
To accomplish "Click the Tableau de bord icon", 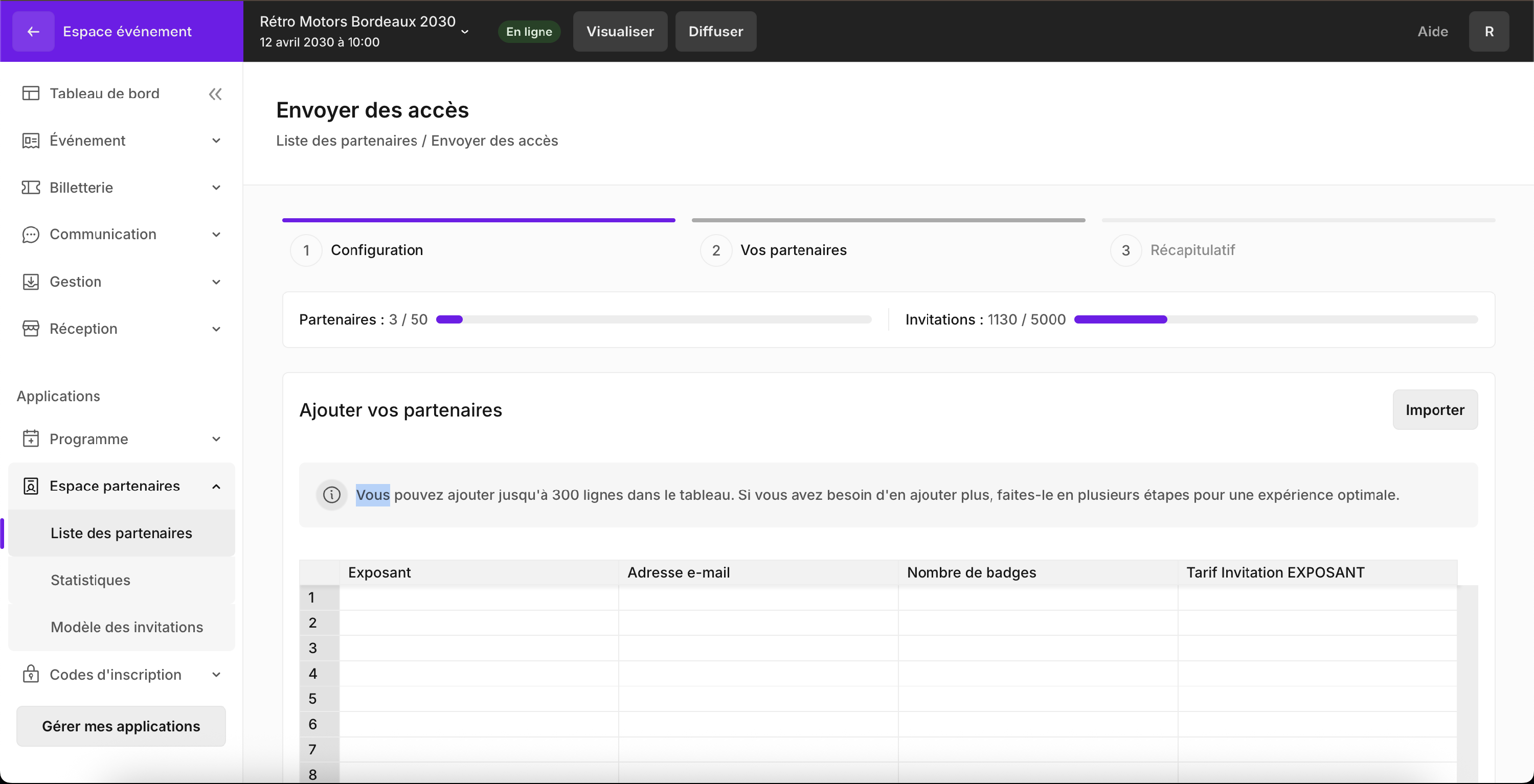I will [x=30, y=94].
